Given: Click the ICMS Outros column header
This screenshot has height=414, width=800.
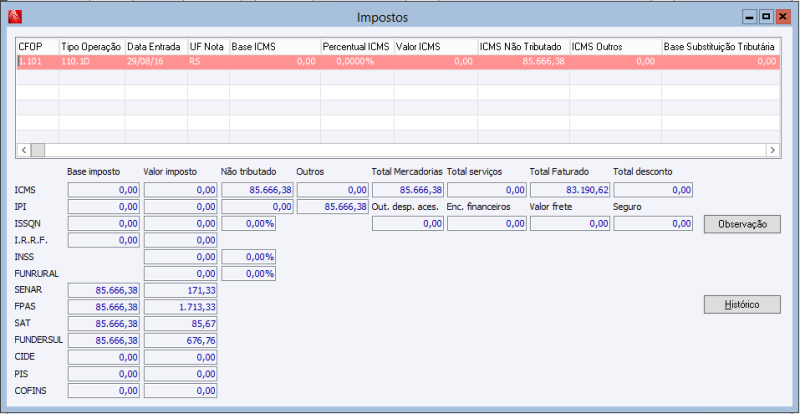Looking at the screenshot, I should coord(615,46).
